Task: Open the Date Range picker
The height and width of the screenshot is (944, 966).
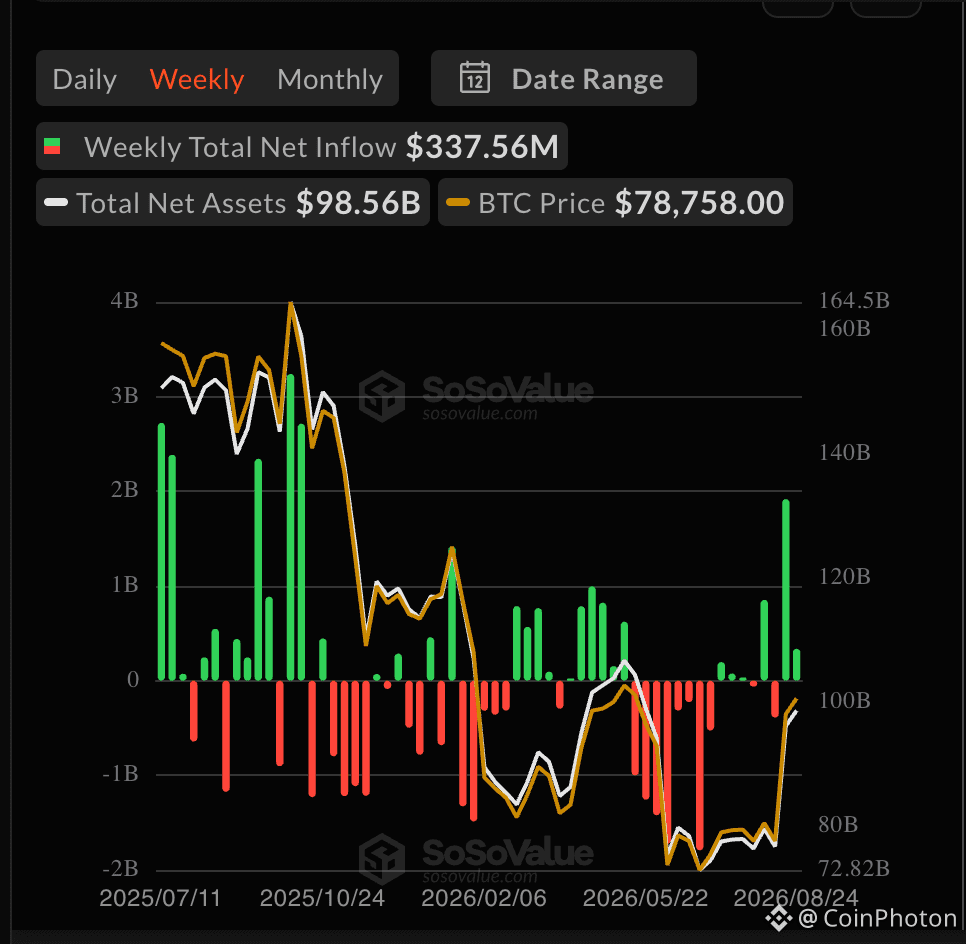Action: click(564, 78)
